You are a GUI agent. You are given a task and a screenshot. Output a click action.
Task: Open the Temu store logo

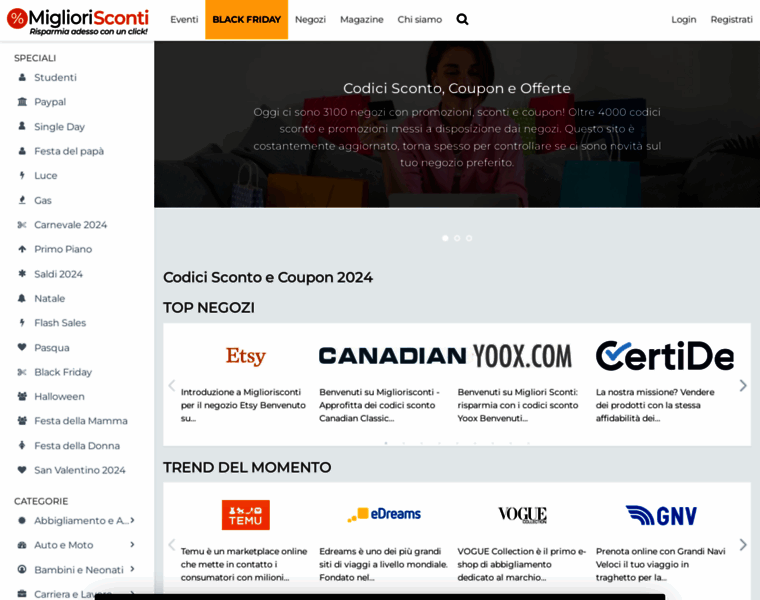246,515
